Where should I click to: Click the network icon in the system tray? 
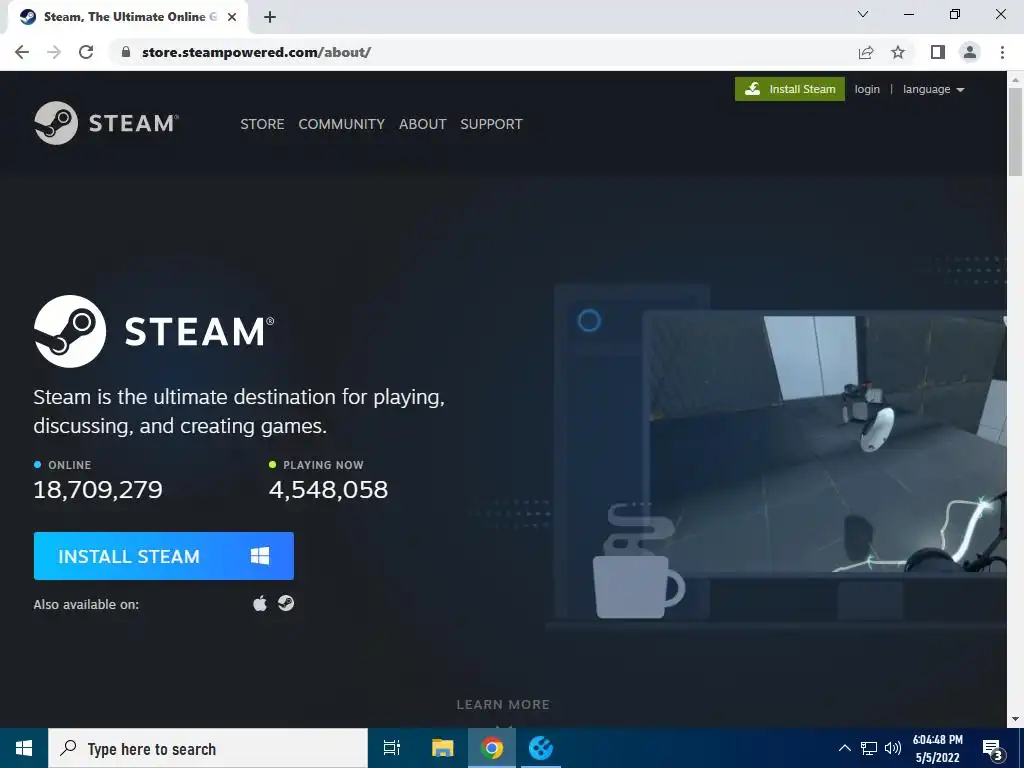pyautogui.click(x=869, y=748)
